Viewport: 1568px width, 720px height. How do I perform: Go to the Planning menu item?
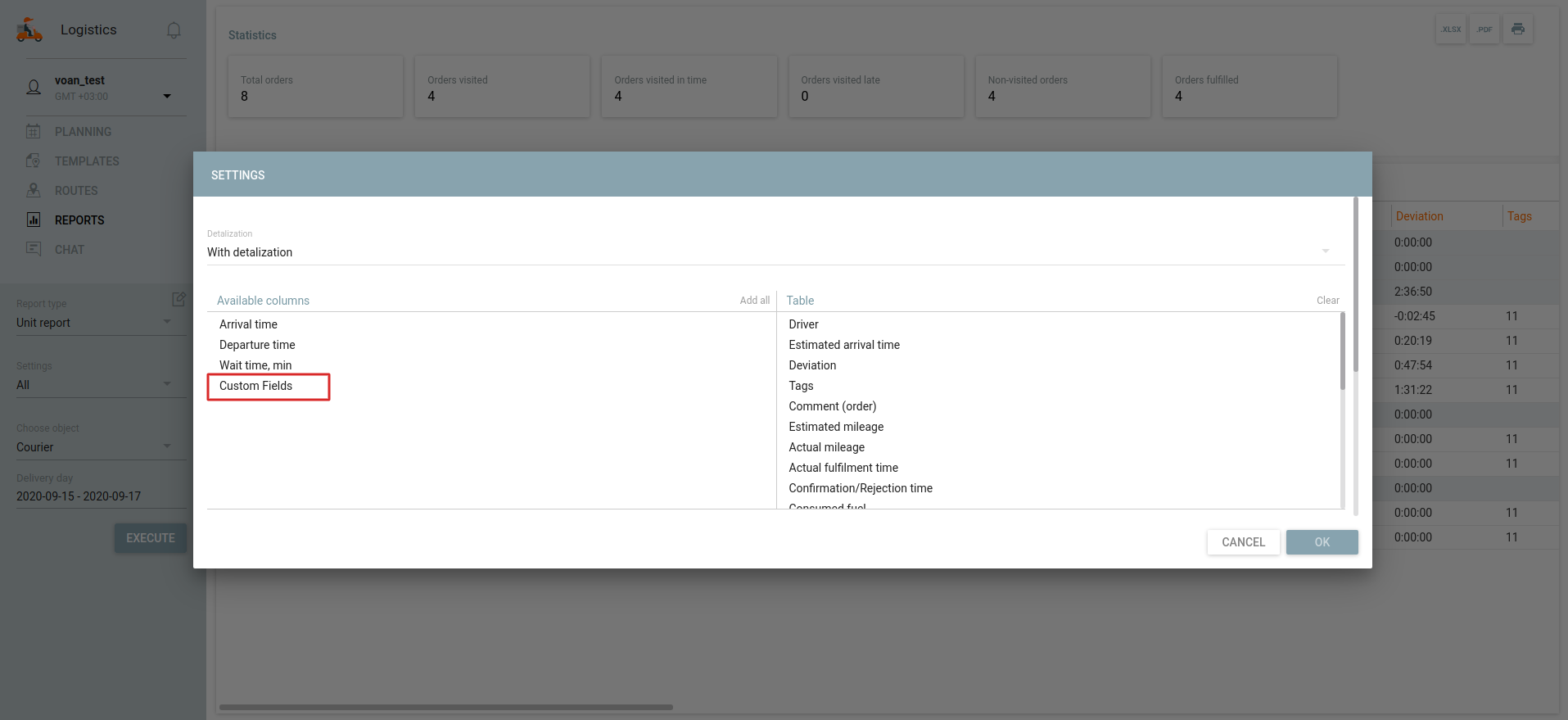coord(83,132)
